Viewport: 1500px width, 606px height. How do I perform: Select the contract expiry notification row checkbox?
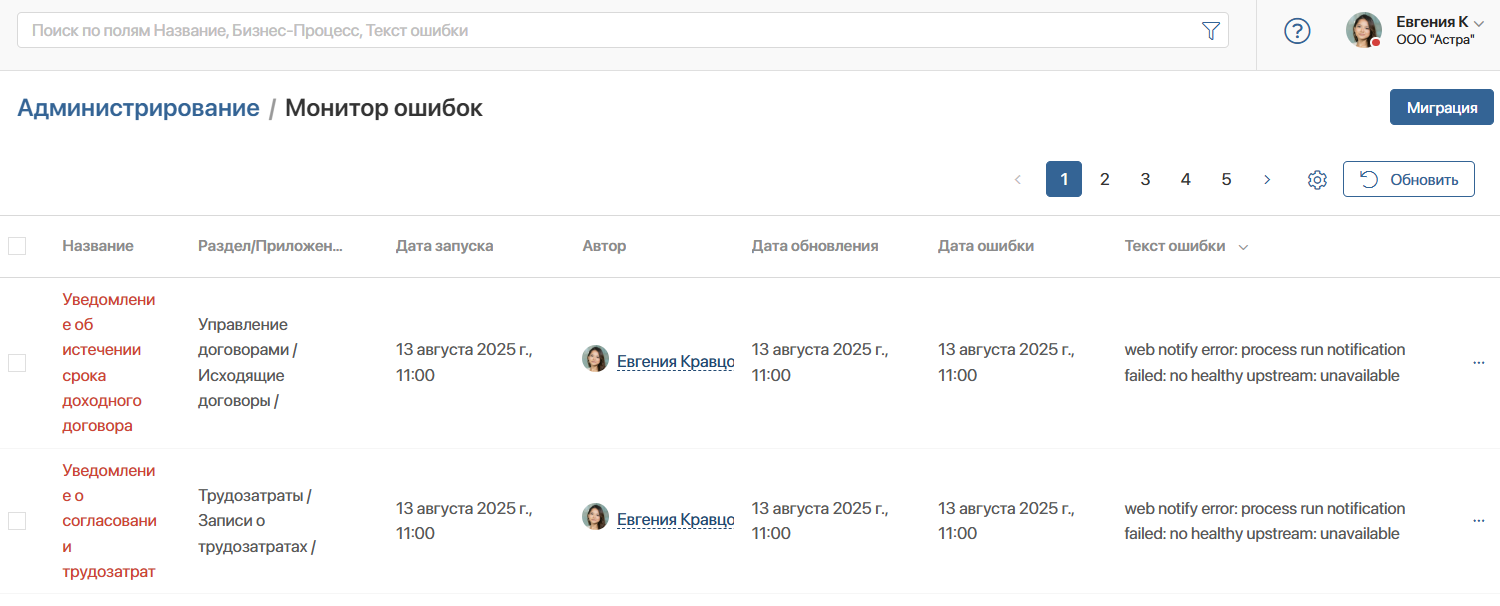[17, 363]
